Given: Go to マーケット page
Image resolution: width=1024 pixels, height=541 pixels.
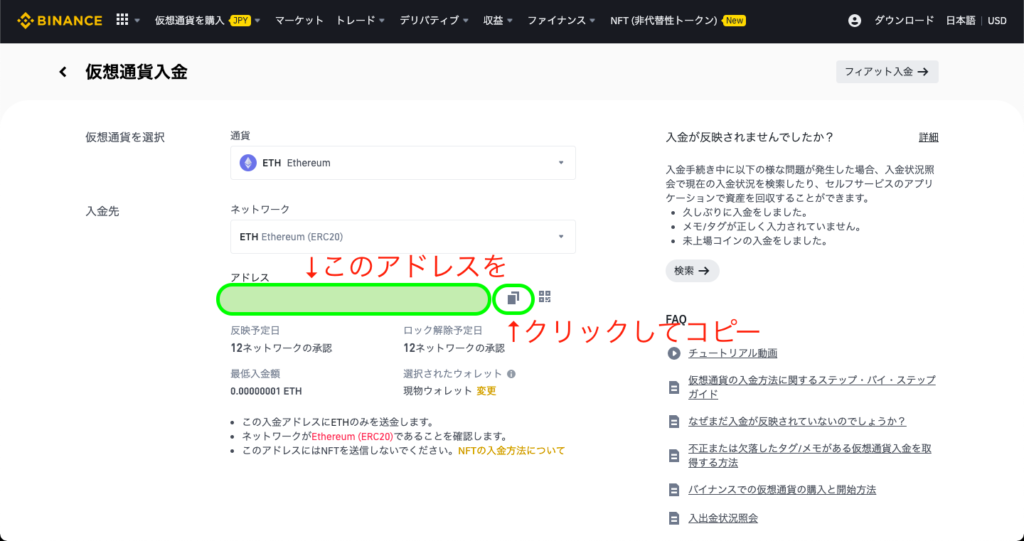Looking at the screenshot, I should pyautogui.click(x=299, y=20).
